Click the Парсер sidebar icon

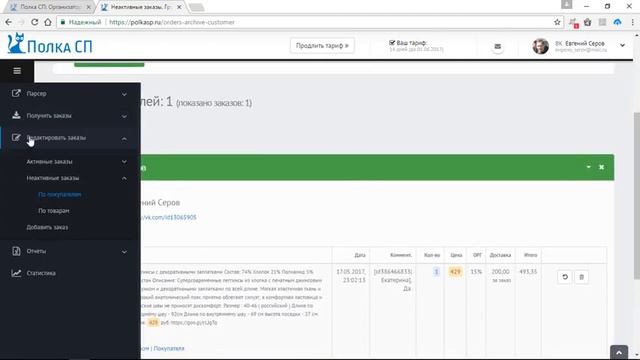16,93
